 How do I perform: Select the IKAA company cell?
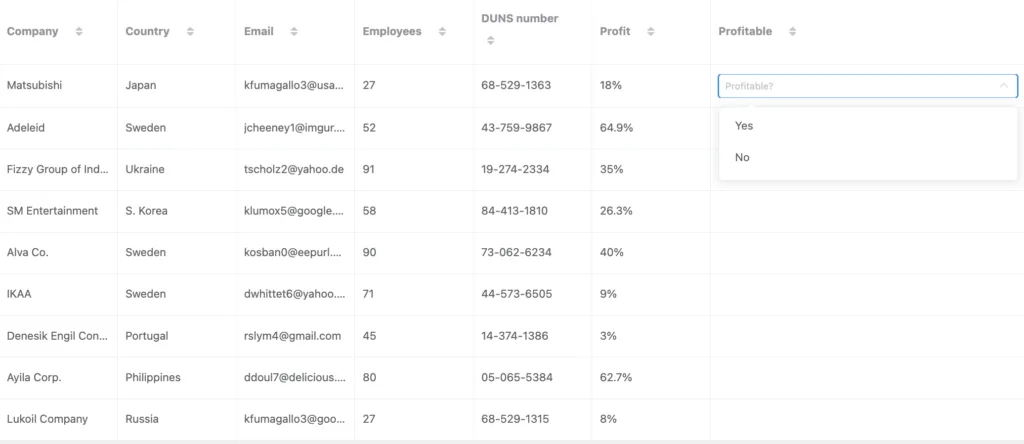[59, 294]
